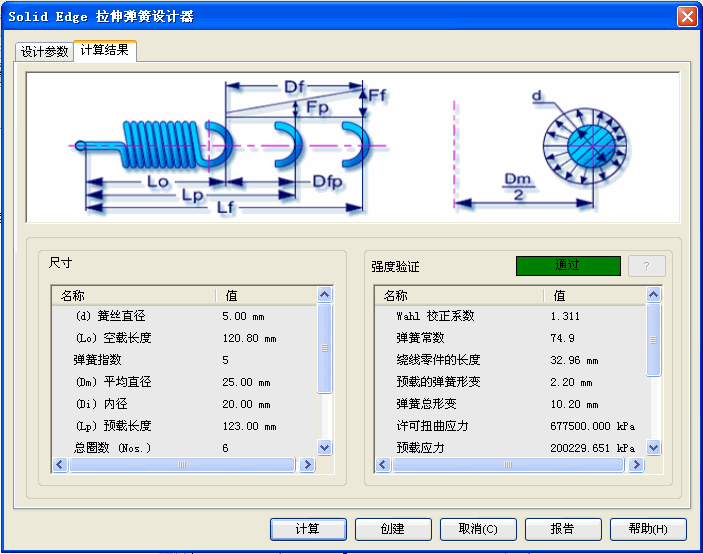Click the question mark button beside 通过
Image resolution: width=703 pixels, height=554 pixels.
646,266
